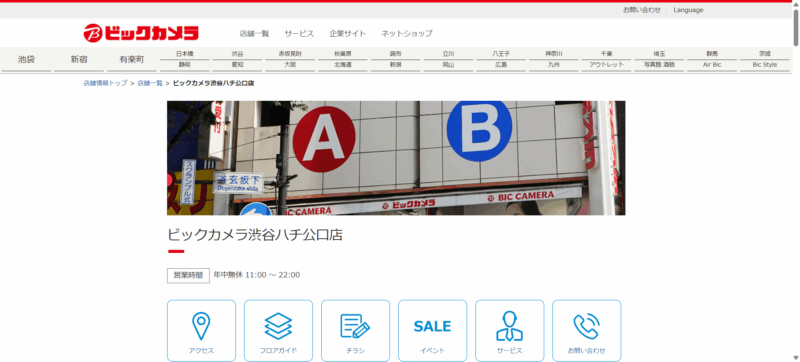Open the お問い合わせ phone icon tile
800x362 pixels.
(x=587, y=331)
